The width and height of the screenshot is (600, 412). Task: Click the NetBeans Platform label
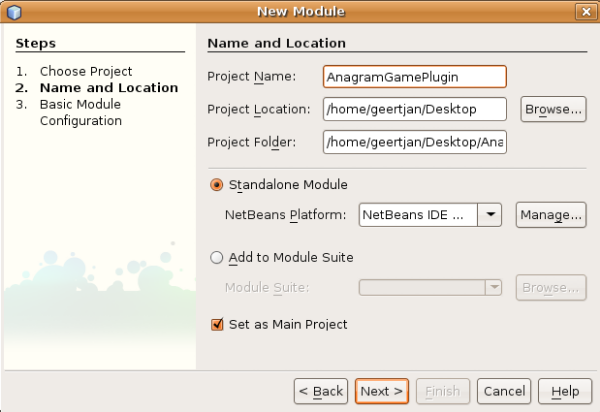point(285,215)
